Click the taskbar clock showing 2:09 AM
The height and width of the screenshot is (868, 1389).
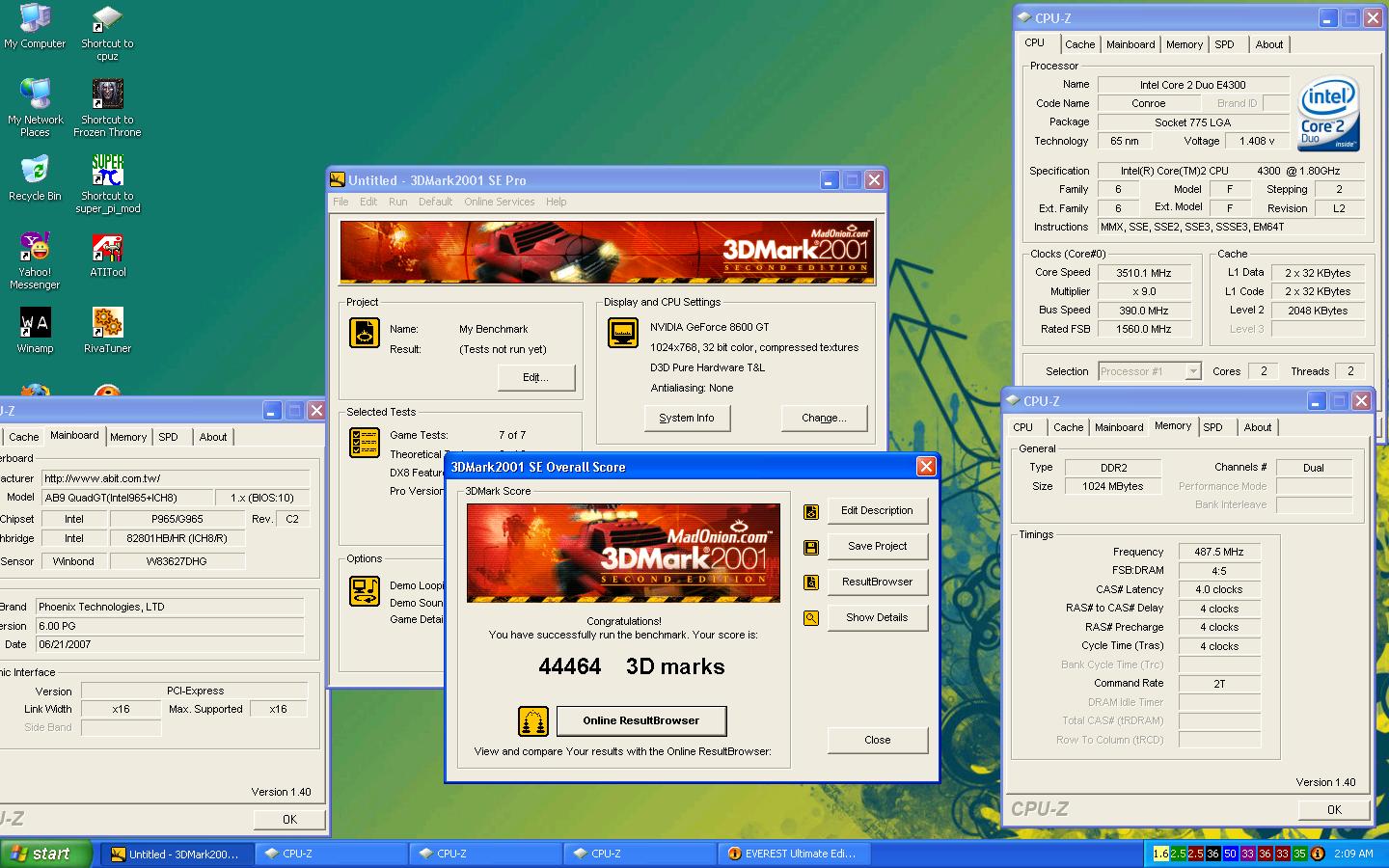coord(1353,854)
